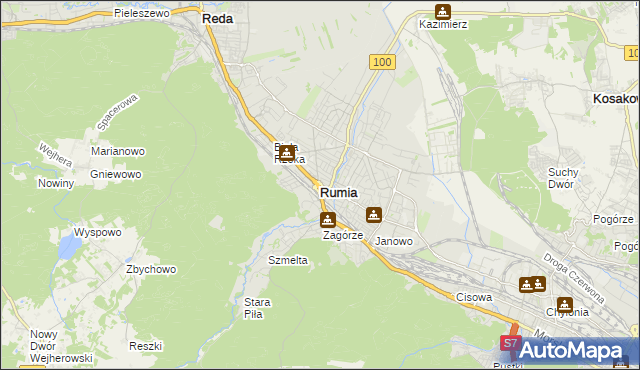Click the yellow road 100 shield near Rumia

382,62
